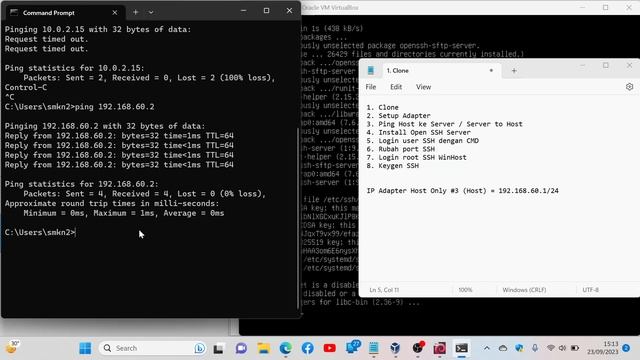Screen dimensions: 640x360
Task: Open Microsoft Edge from the taskbar
Action: coord(285,349)
